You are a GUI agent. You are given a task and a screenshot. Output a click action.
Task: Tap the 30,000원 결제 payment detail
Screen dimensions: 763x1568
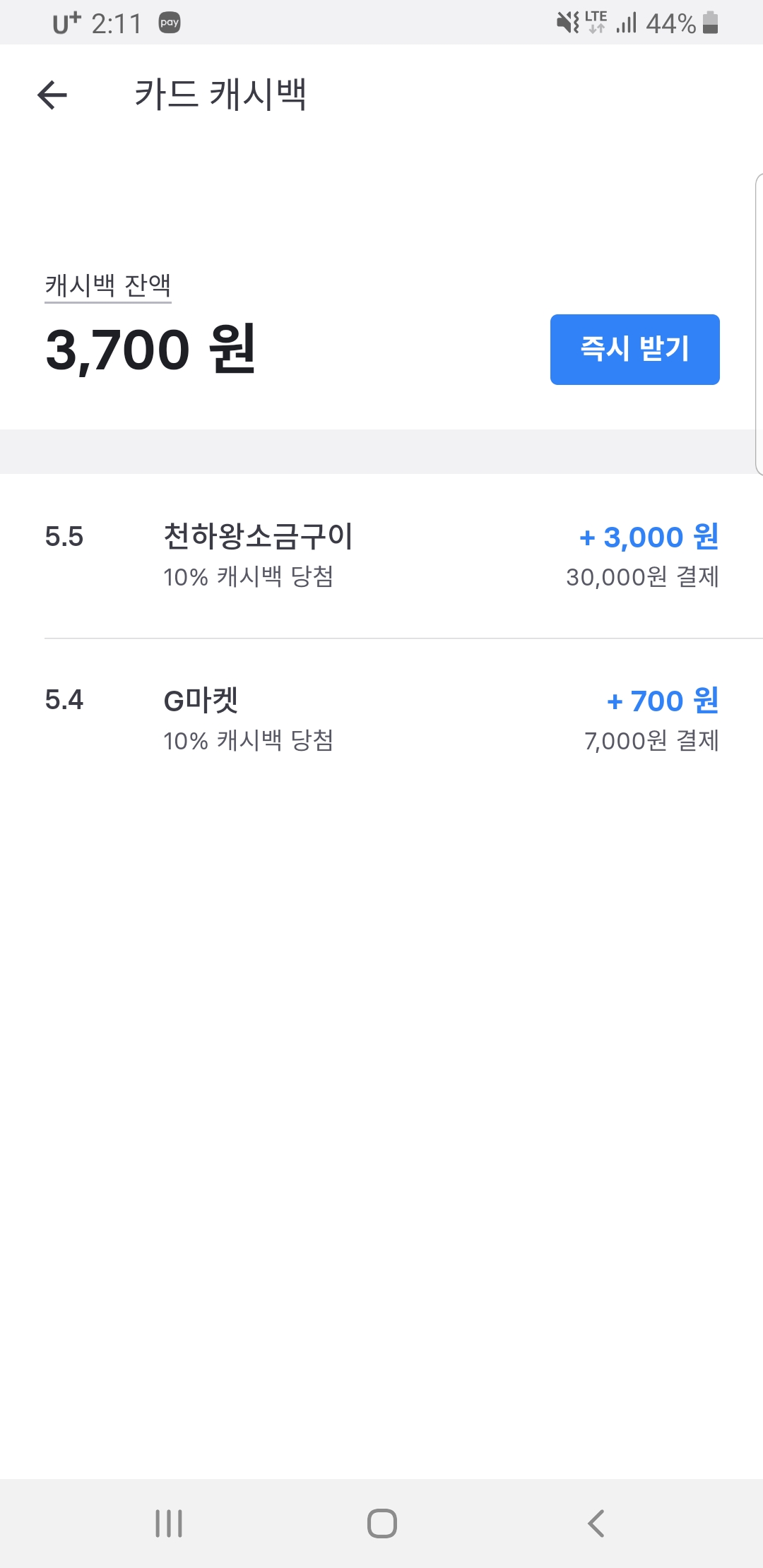tap(642, 578)
